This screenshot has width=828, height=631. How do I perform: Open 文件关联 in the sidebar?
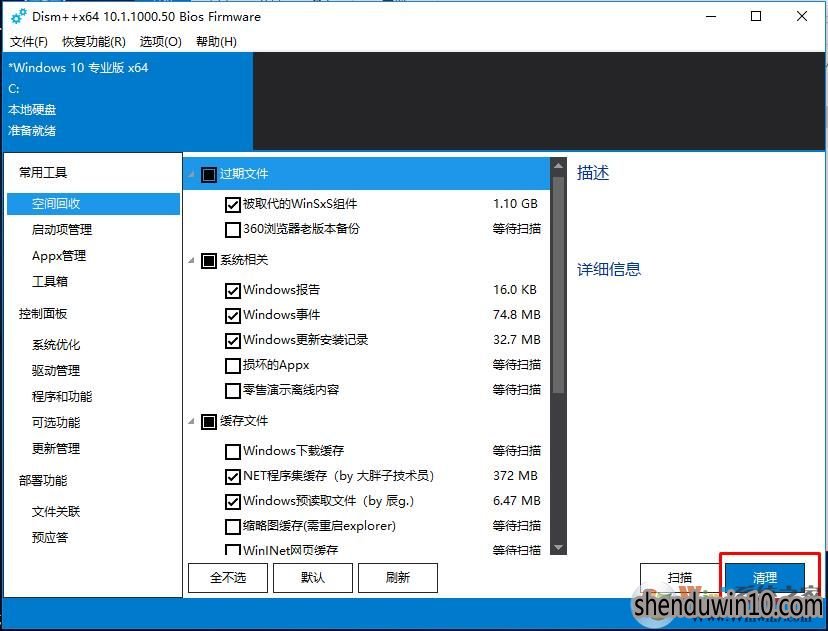(56, 512)
